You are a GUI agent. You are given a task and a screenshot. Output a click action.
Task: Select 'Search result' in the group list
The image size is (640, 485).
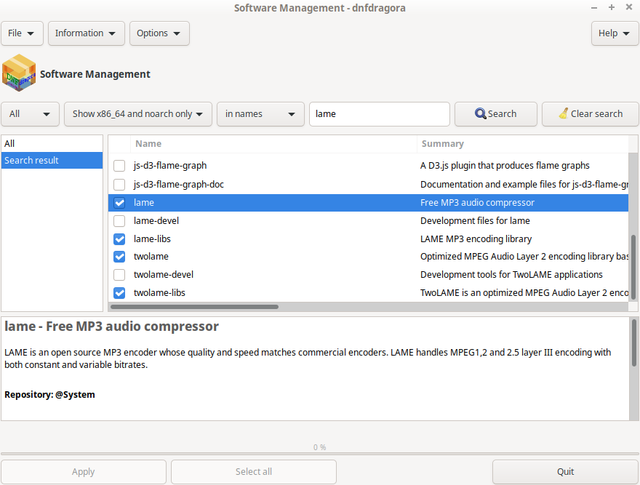[52, 160]
